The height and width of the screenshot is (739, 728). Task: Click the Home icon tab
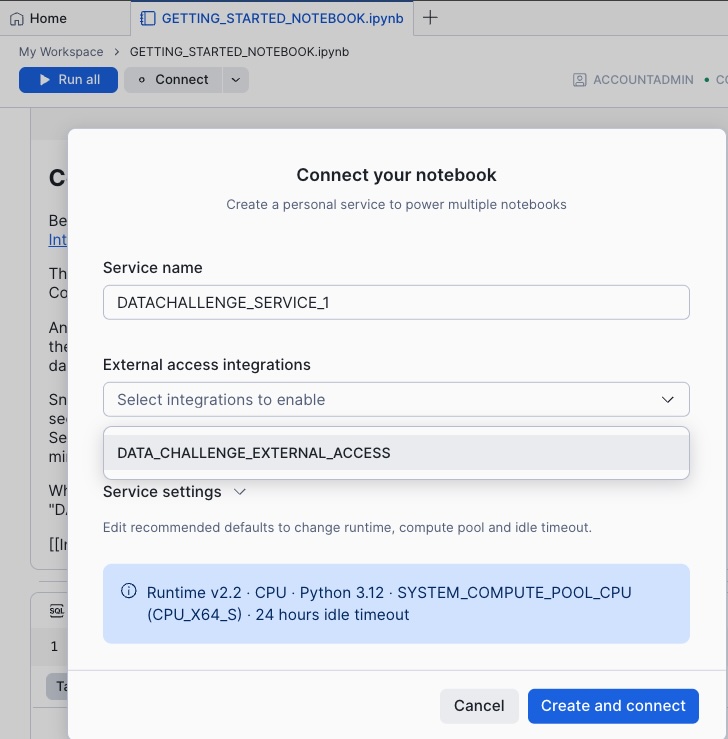pos(38,18)
